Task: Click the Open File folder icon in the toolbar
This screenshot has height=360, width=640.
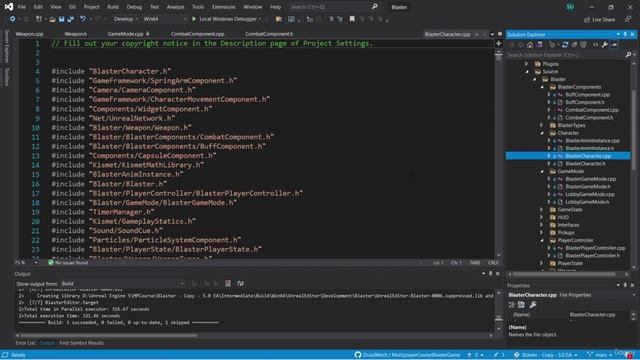Action: point(52,19)
